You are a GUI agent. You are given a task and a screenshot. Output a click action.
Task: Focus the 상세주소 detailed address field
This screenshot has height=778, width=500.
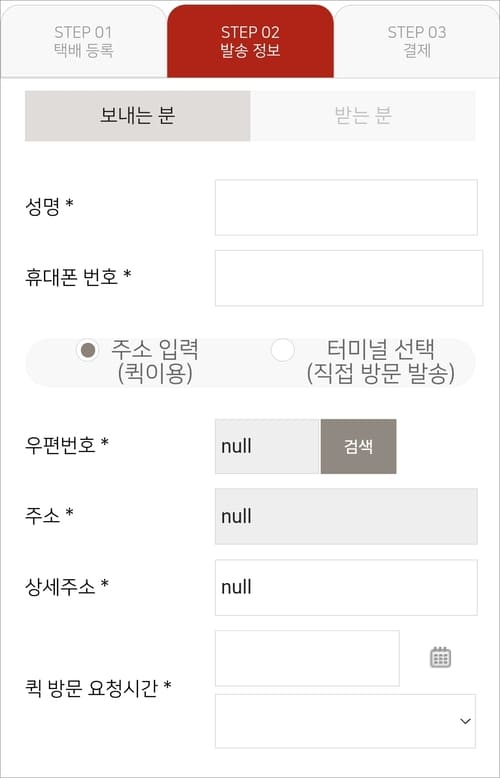[x=346, y=587]
